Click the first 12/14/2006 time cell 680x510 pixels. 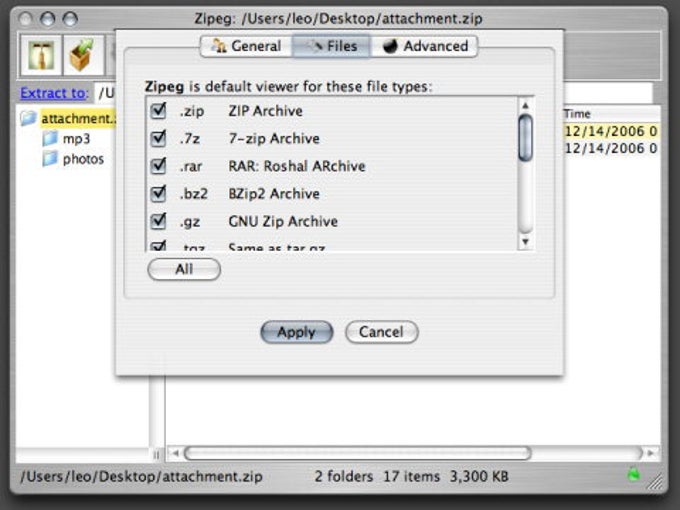(x=611, y=131)
